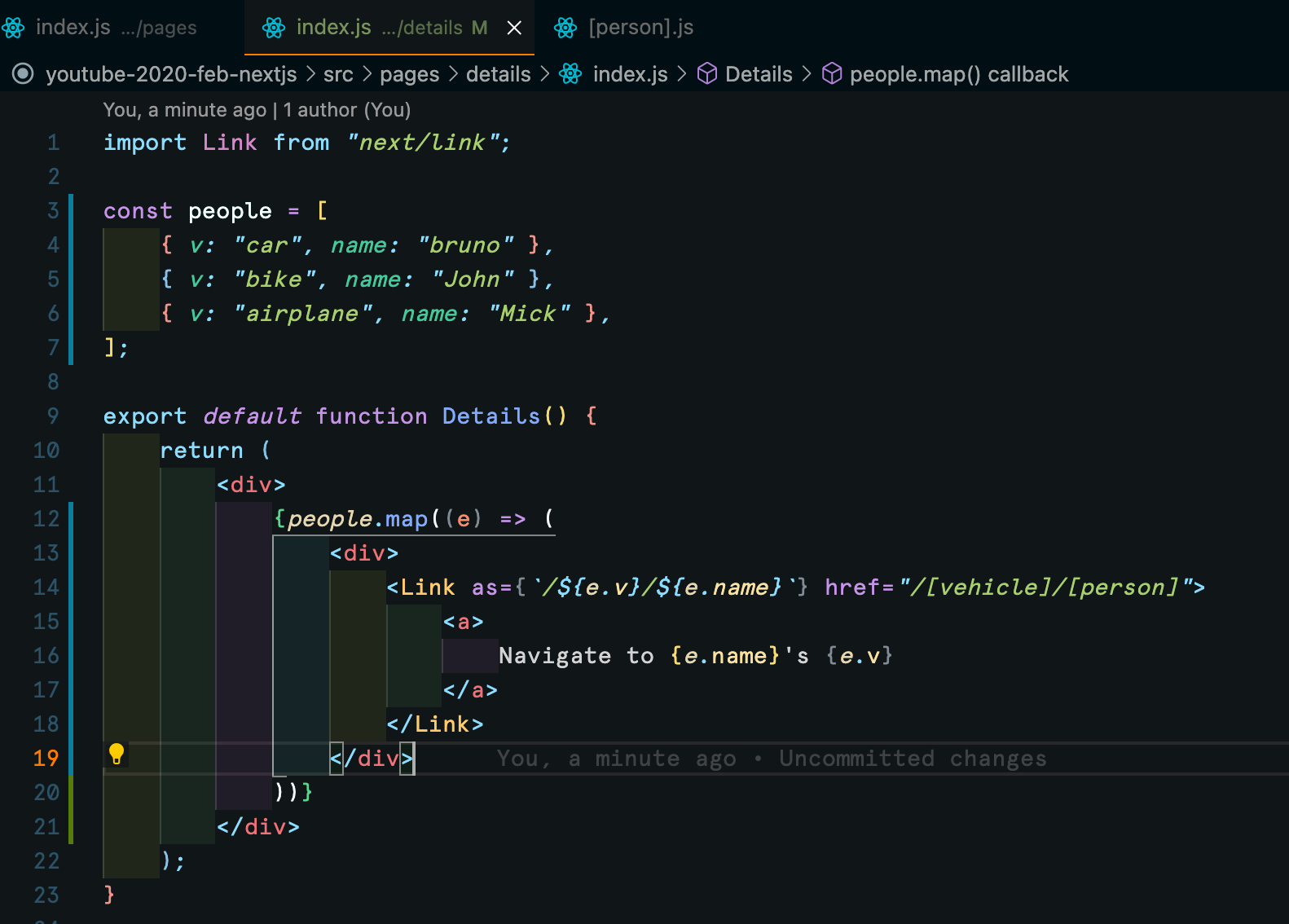Click 'people' variable name on line 3
The width and height of the screenshot is (1289, 924).
(230, 211)
